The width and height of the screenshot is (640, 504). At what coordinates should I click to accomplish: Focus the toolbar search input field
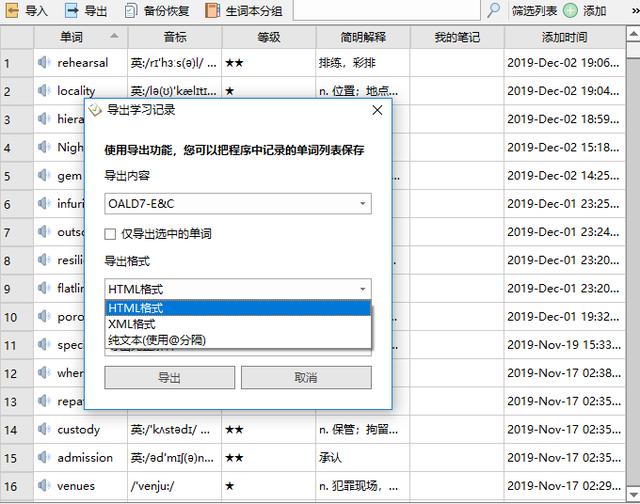387,9
